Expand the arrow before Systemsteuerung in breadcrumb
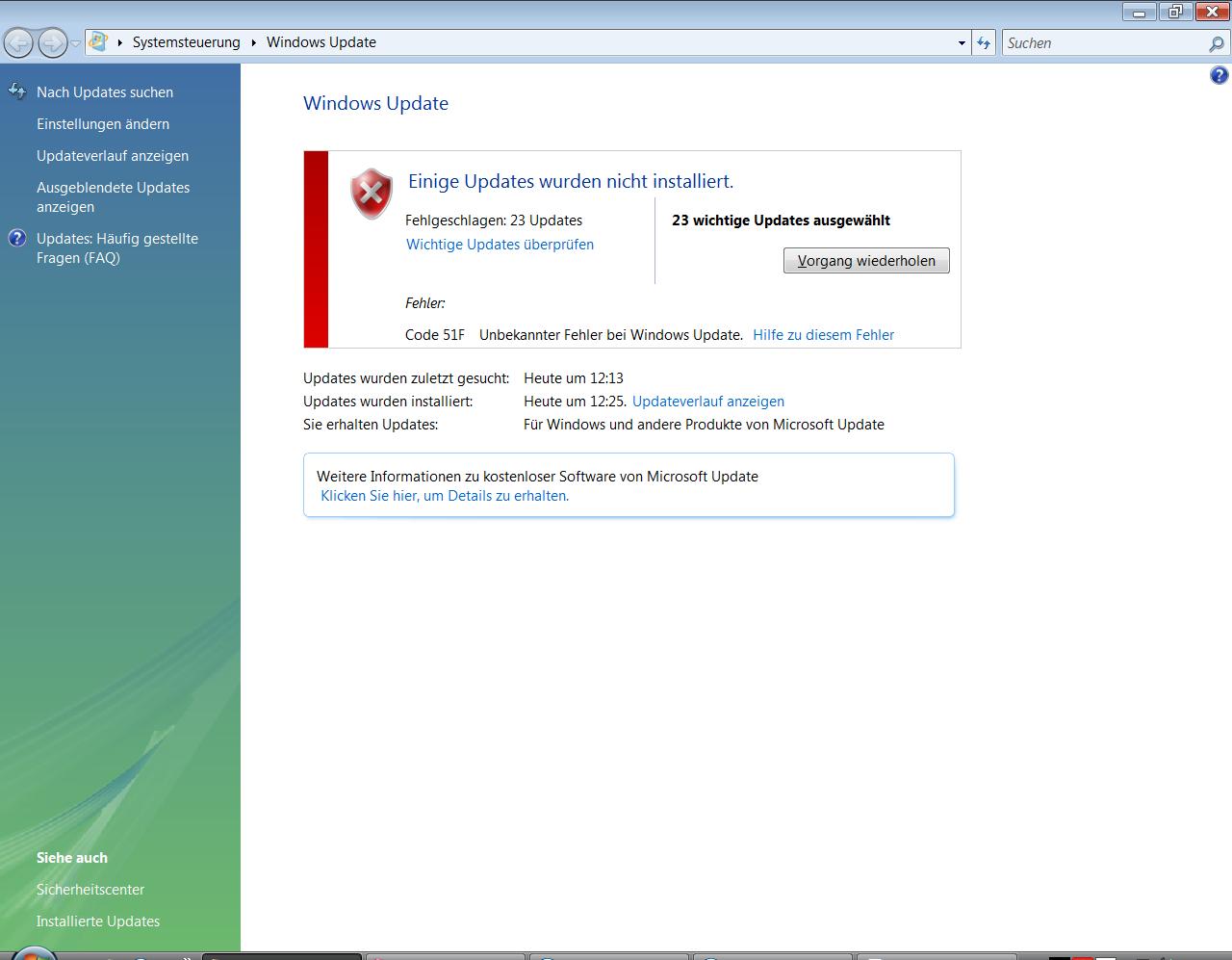This screenshot has width=1232, height=960. click(120, 42)
